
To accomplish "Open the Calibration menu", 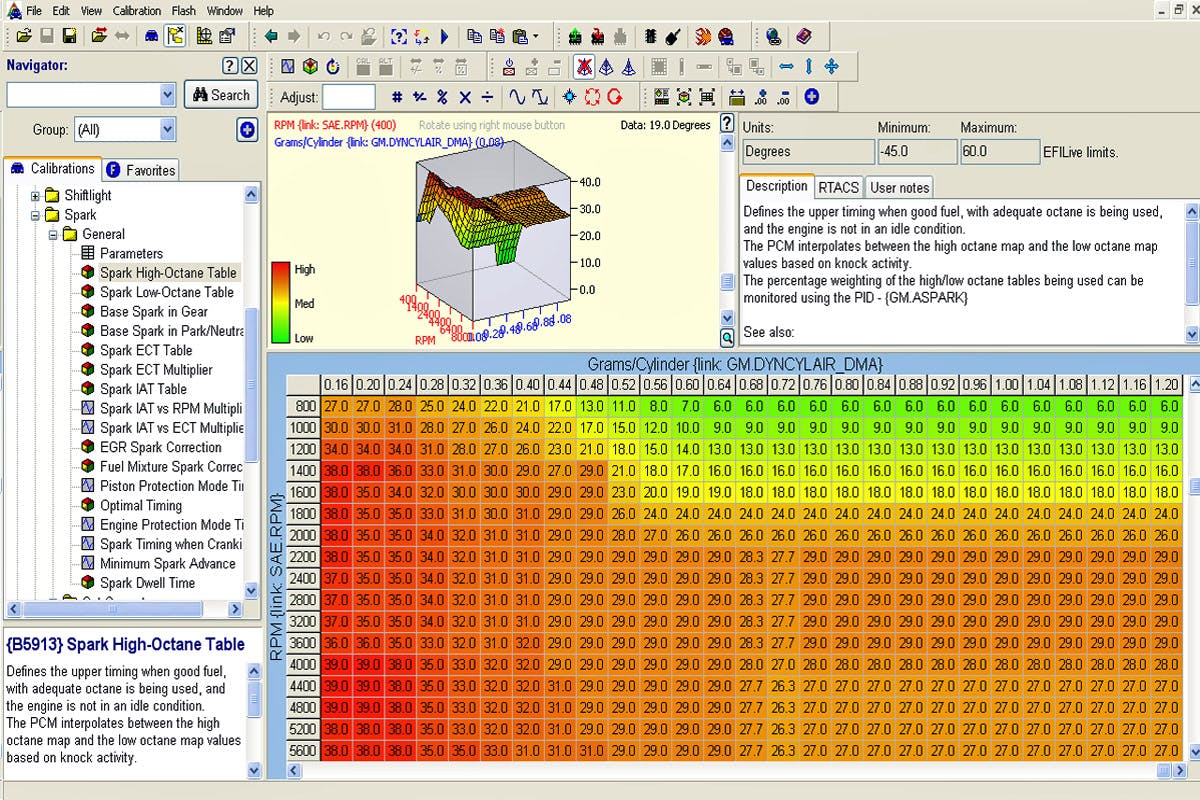I will pos(136,11).
